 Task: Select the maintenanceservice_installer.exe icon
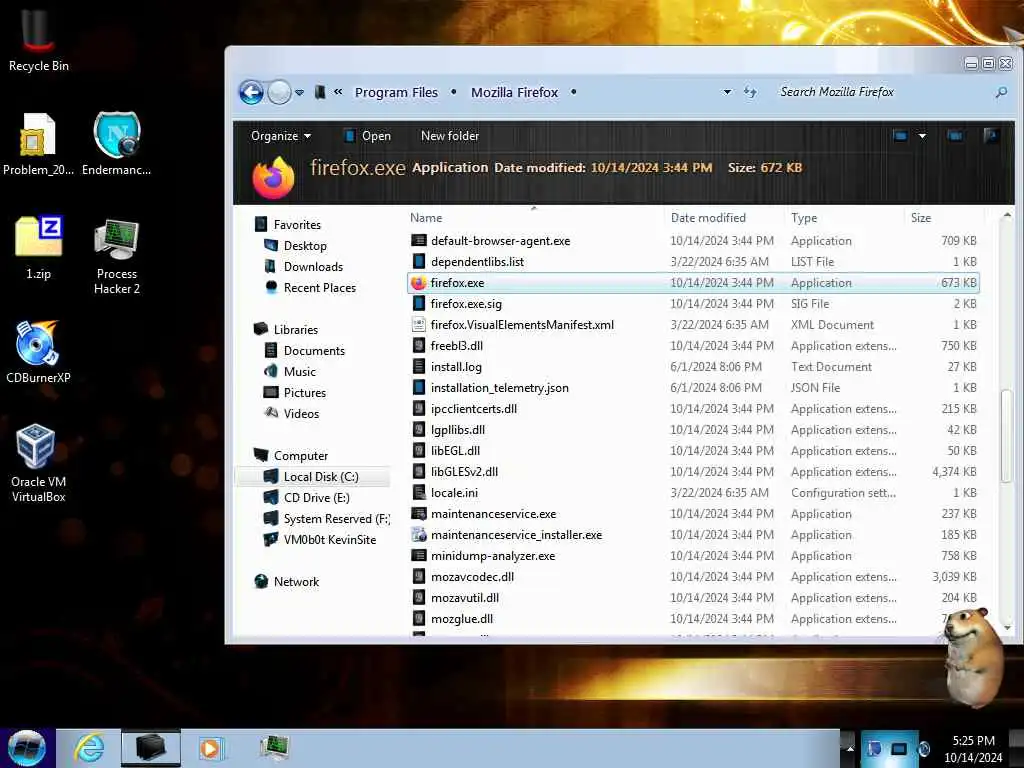(x=419, y=535)
